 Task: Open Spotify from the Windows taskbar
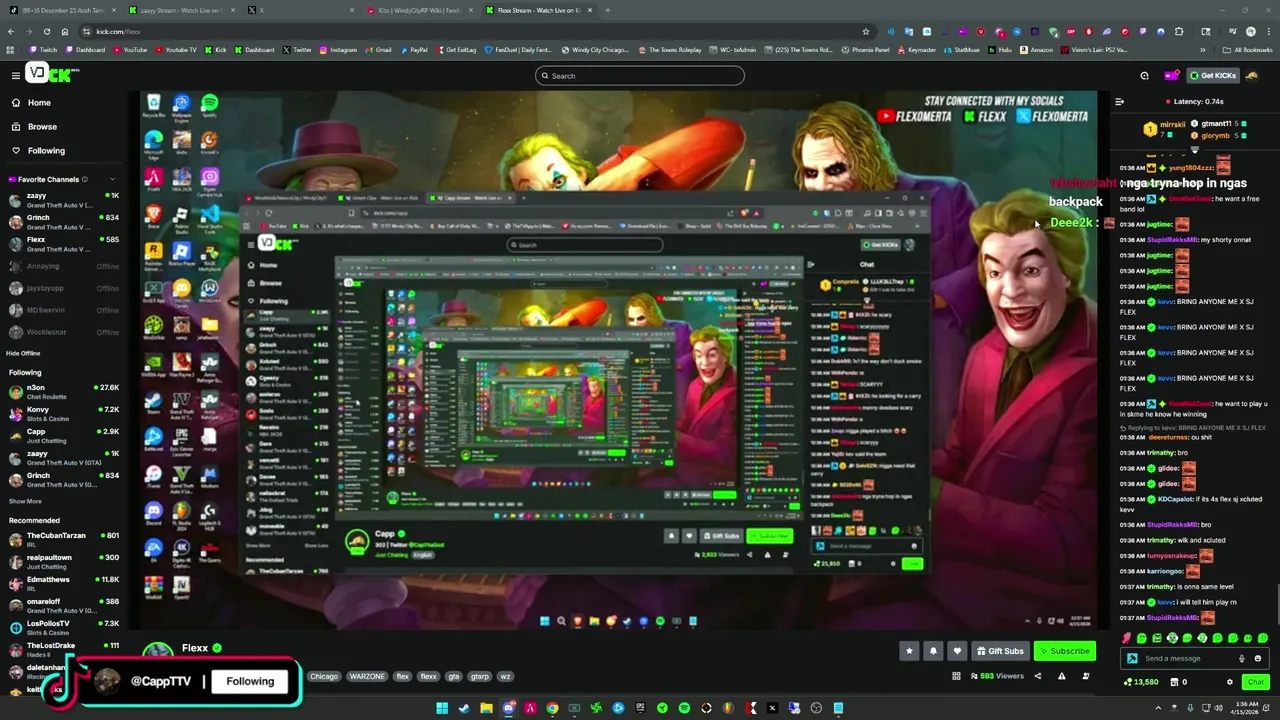tap(684, 708)
